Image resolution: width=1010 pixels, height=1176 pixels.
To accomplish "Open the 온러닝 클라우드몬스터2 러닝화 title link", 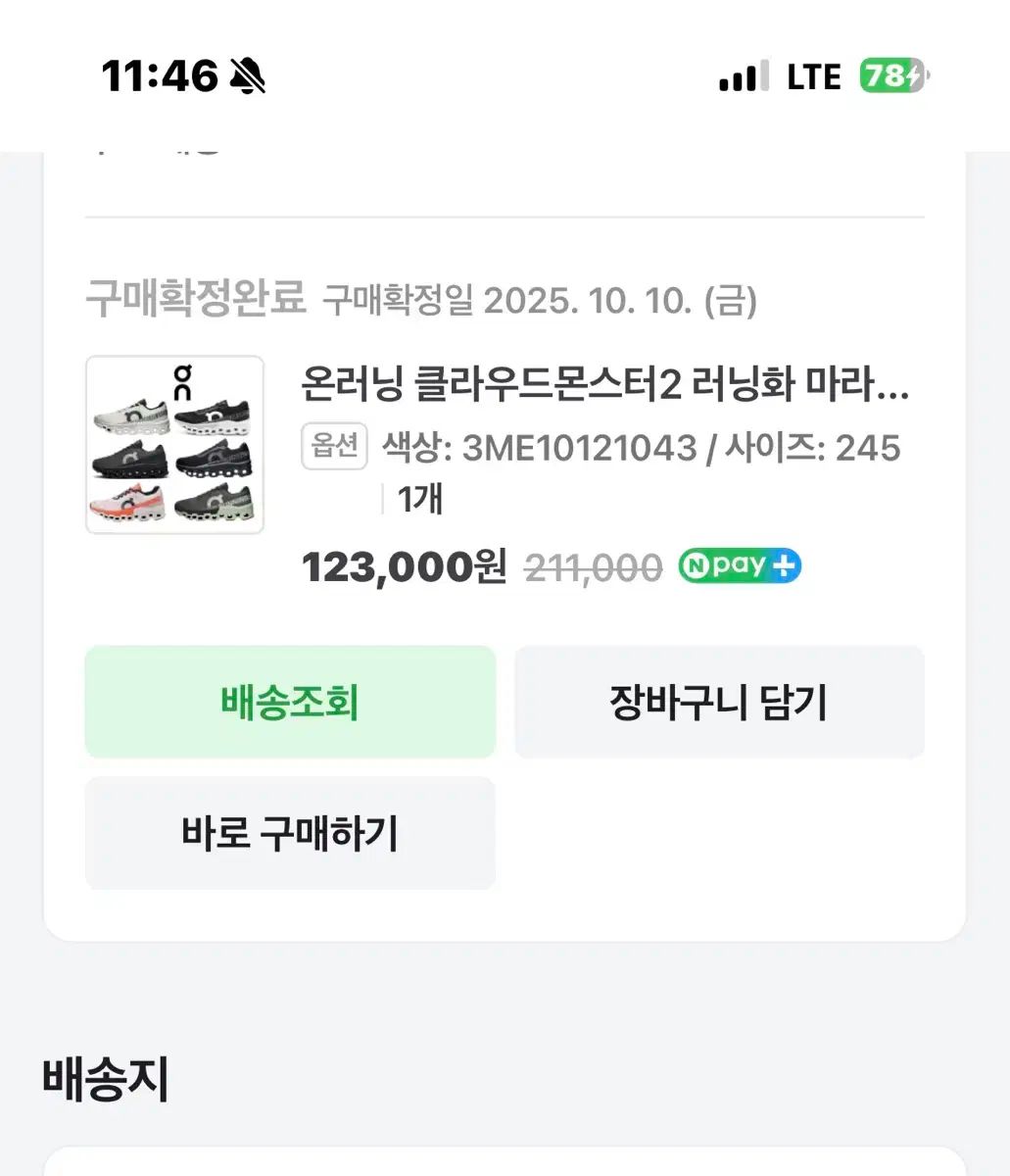I will [x=605, y=385].
